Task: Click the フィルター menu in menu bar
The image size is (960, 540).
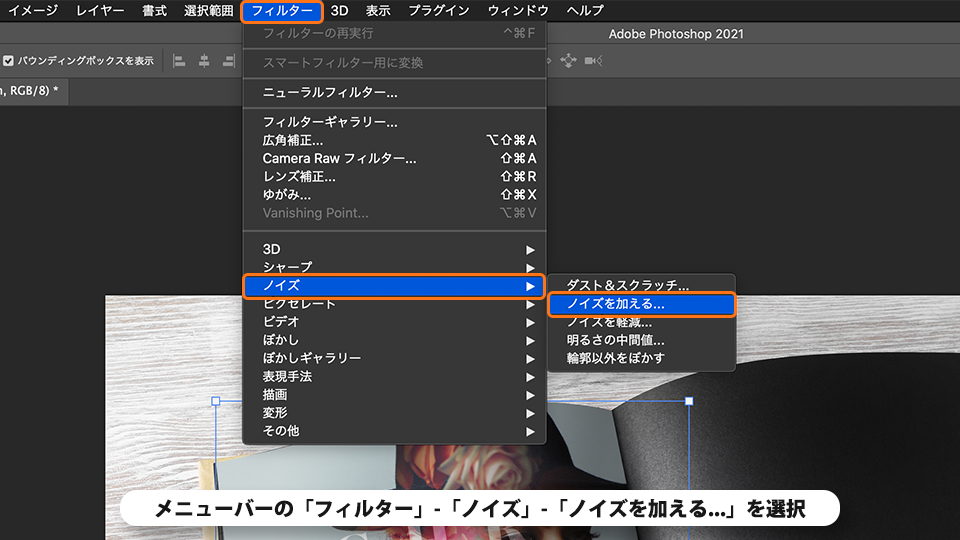Action: 282,10
